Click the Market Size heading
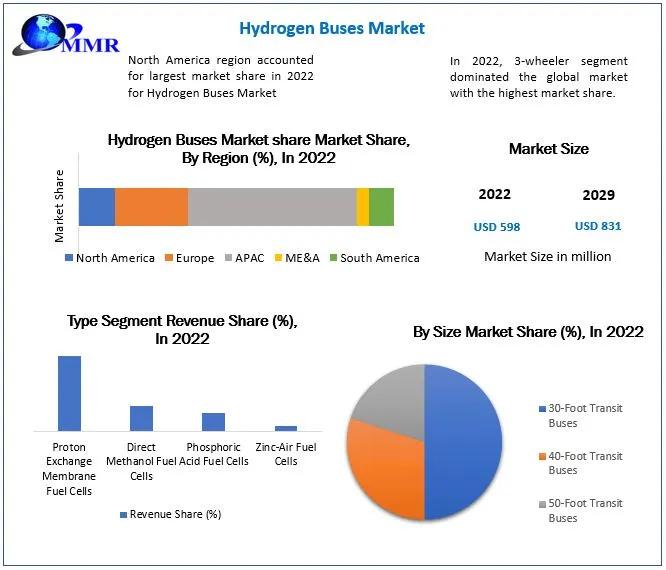Screen dimensions: 666x570 click(x=549, y=149)
